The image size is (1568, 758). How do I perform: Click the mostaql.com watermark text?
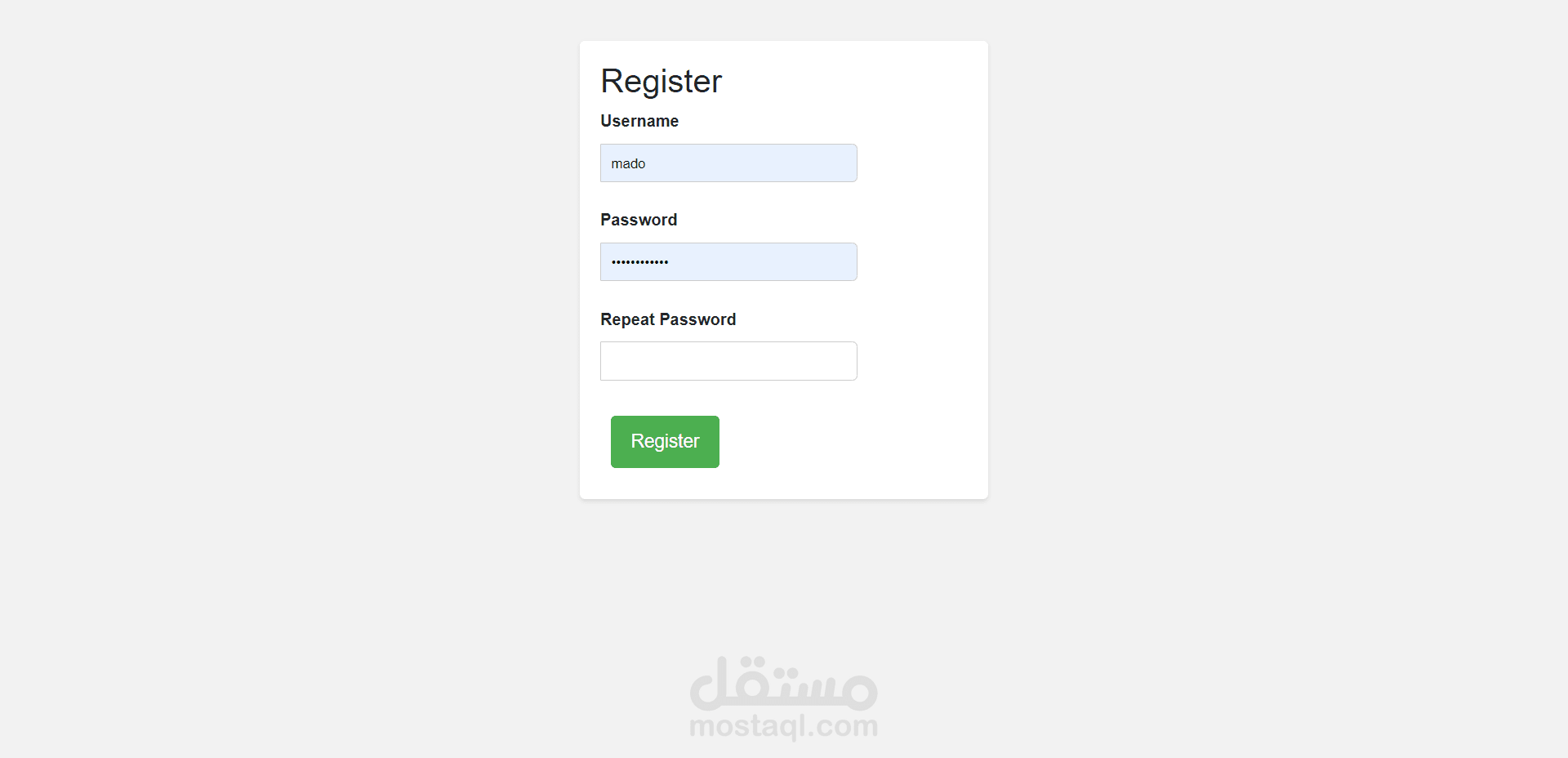click(x=783, y=726)
